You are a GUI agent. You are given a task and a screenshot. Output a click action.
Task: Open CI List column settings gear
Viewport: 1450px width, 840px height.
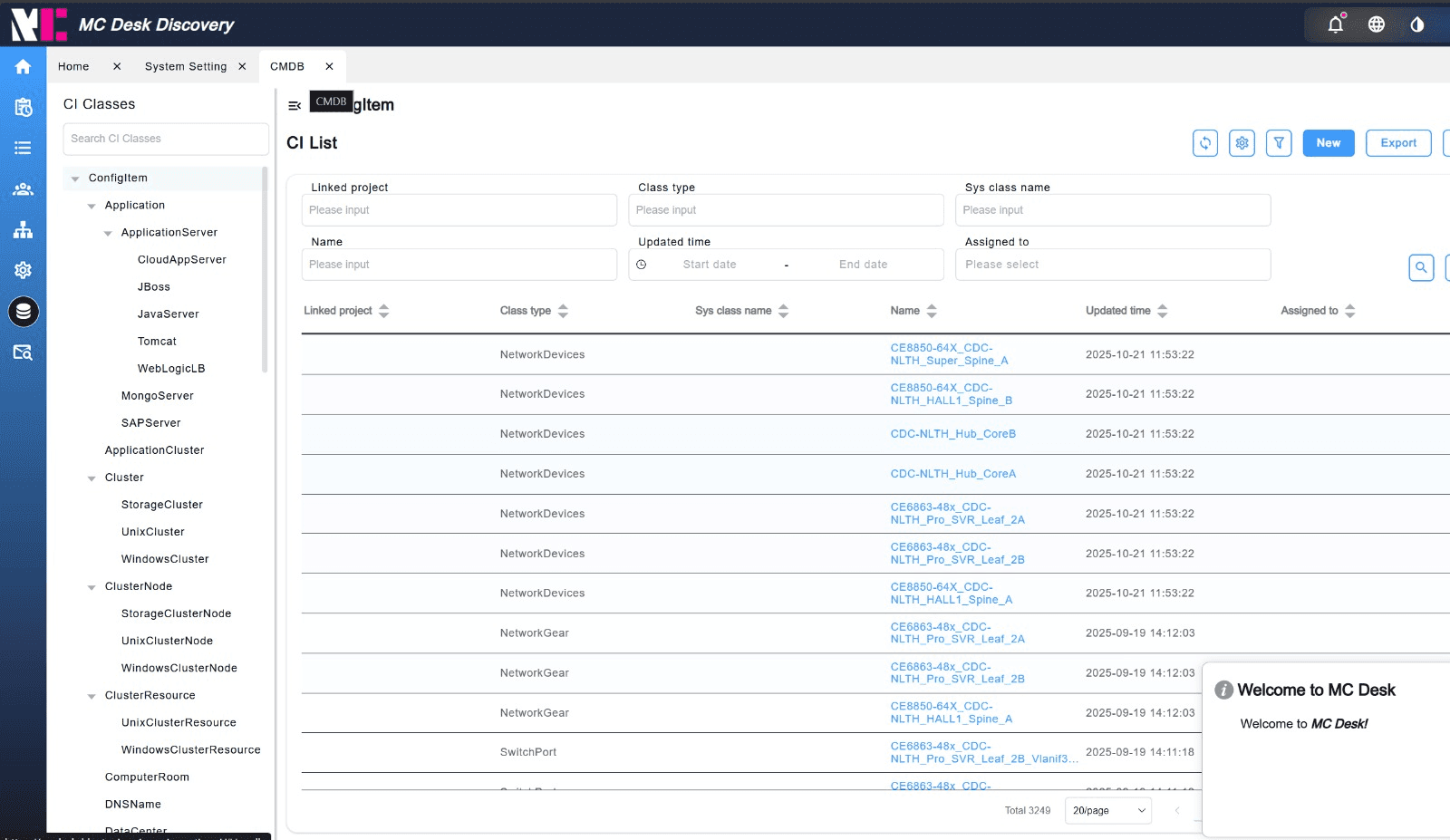pos(1242,143)
